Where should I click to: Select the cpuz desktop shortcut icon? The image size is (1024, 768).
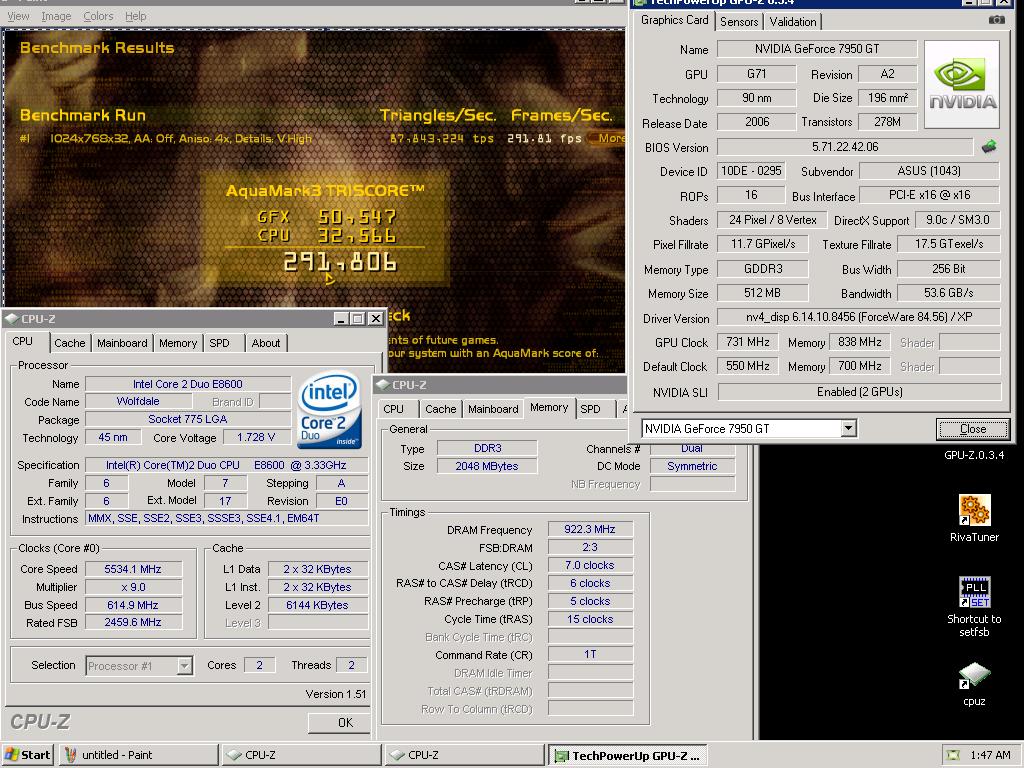(x=974, y=684)
